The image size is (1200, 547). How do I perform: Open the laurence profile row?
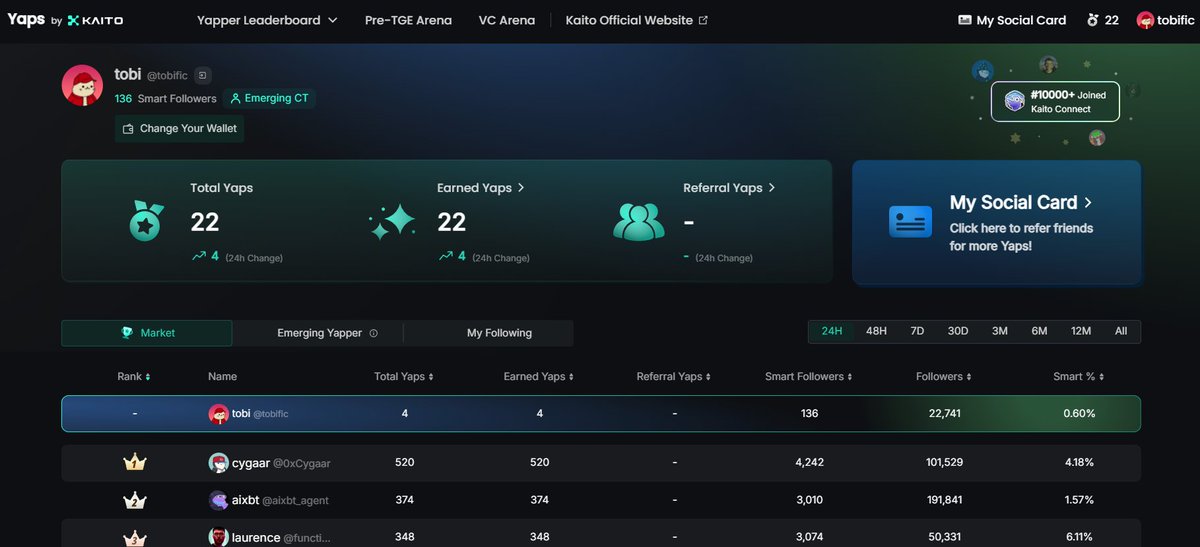601,535
